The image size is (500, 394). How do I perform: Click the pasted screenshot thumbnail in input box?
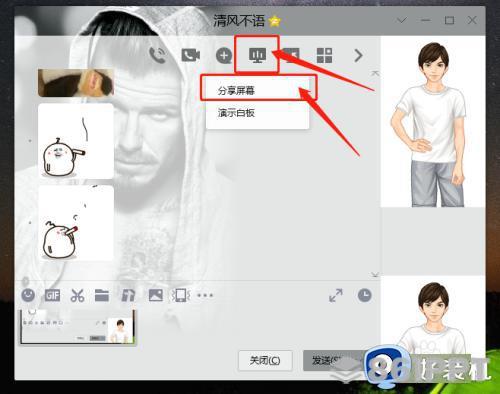coord(77,327)
